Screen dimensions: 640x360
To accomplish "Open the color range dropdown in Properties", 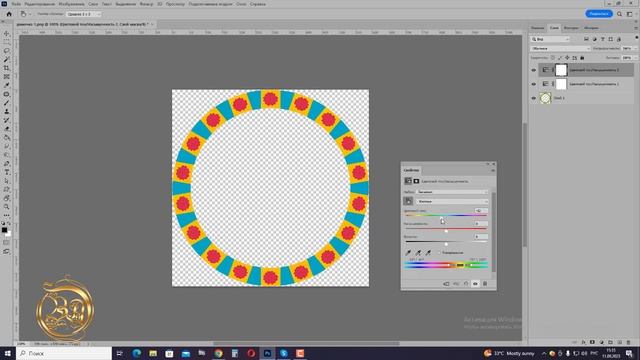I will point(452,201).
